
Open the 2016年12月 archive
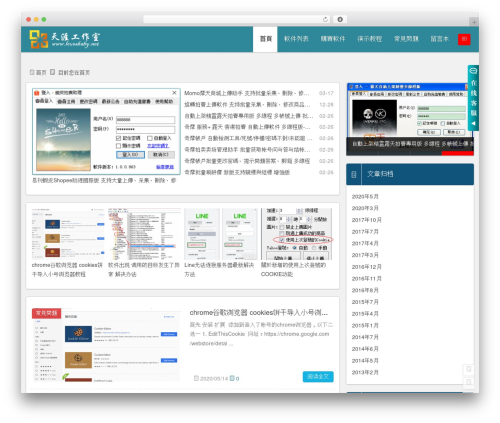(366, 267)
